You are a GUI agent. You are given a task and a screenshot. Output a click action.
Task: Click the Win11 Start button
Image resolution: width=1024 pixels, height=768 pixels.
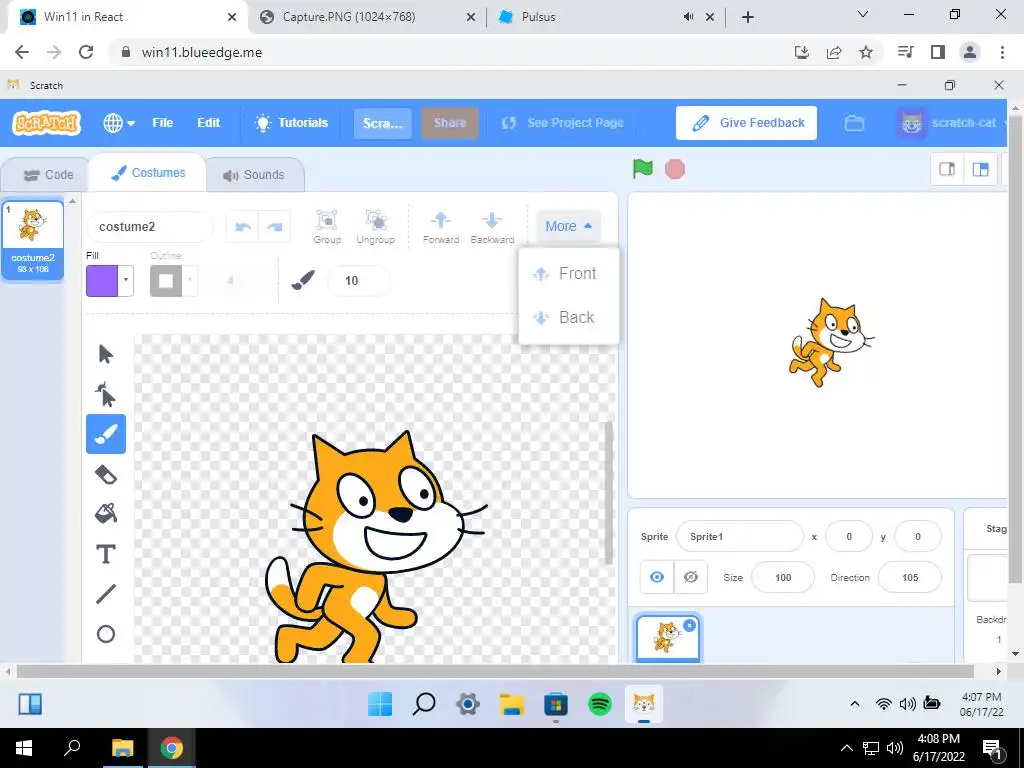click(x=380, y=704)
